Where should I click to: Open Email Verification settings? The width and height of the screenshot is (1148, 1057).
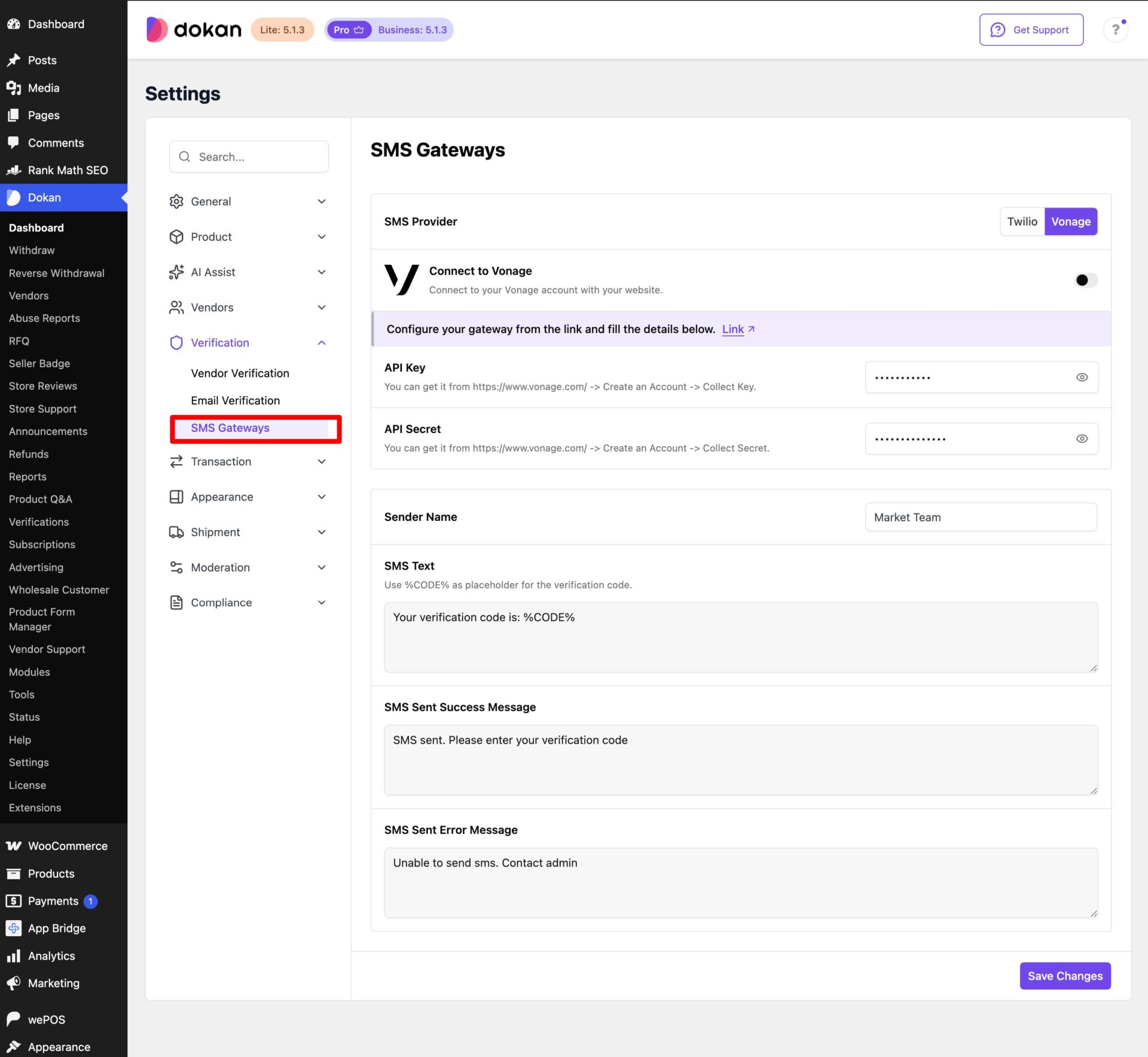(x=235, y=401)
